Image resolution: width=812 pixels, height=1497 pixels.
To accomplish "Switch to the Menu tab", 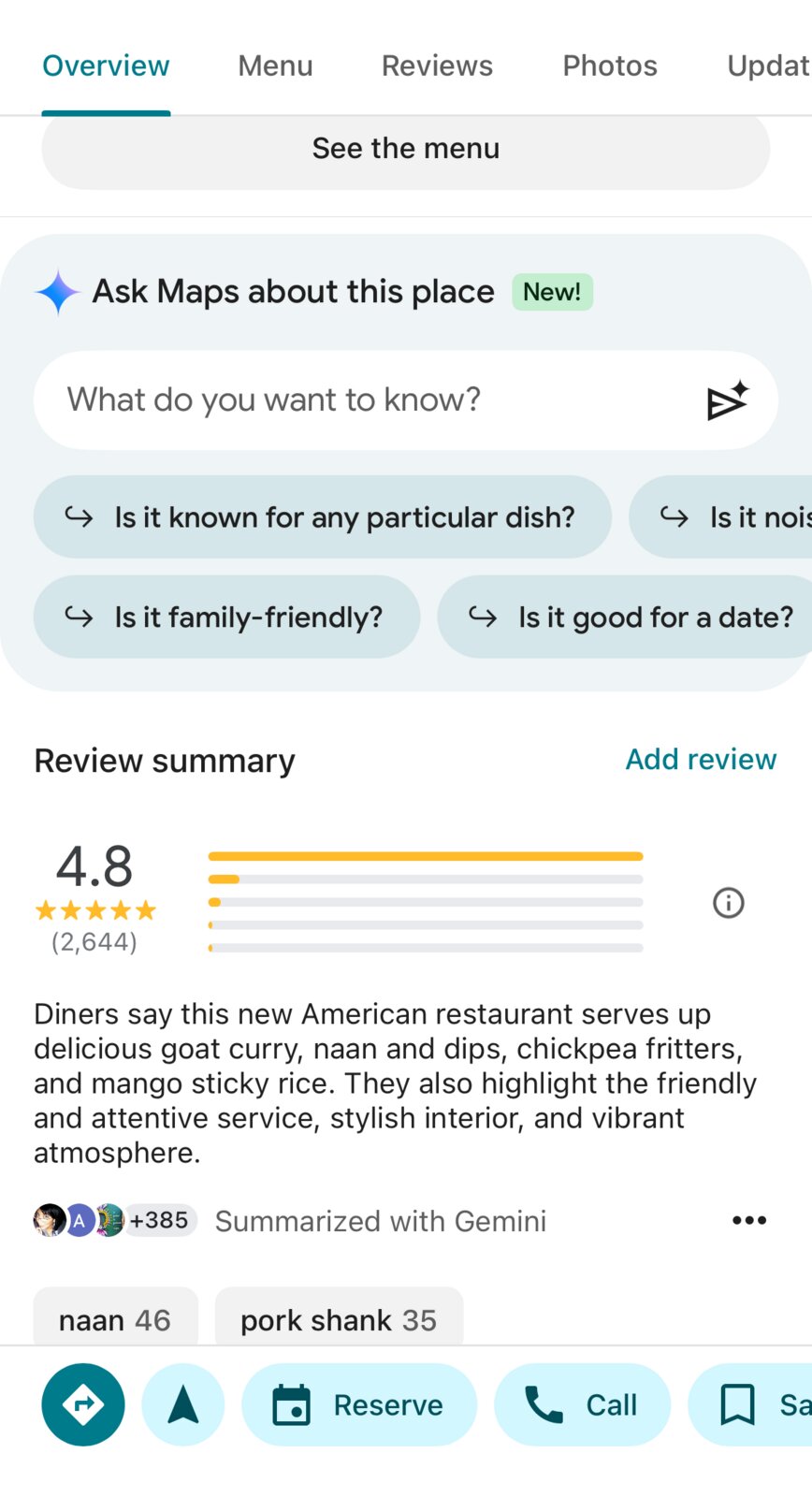I will pos(275,65).
